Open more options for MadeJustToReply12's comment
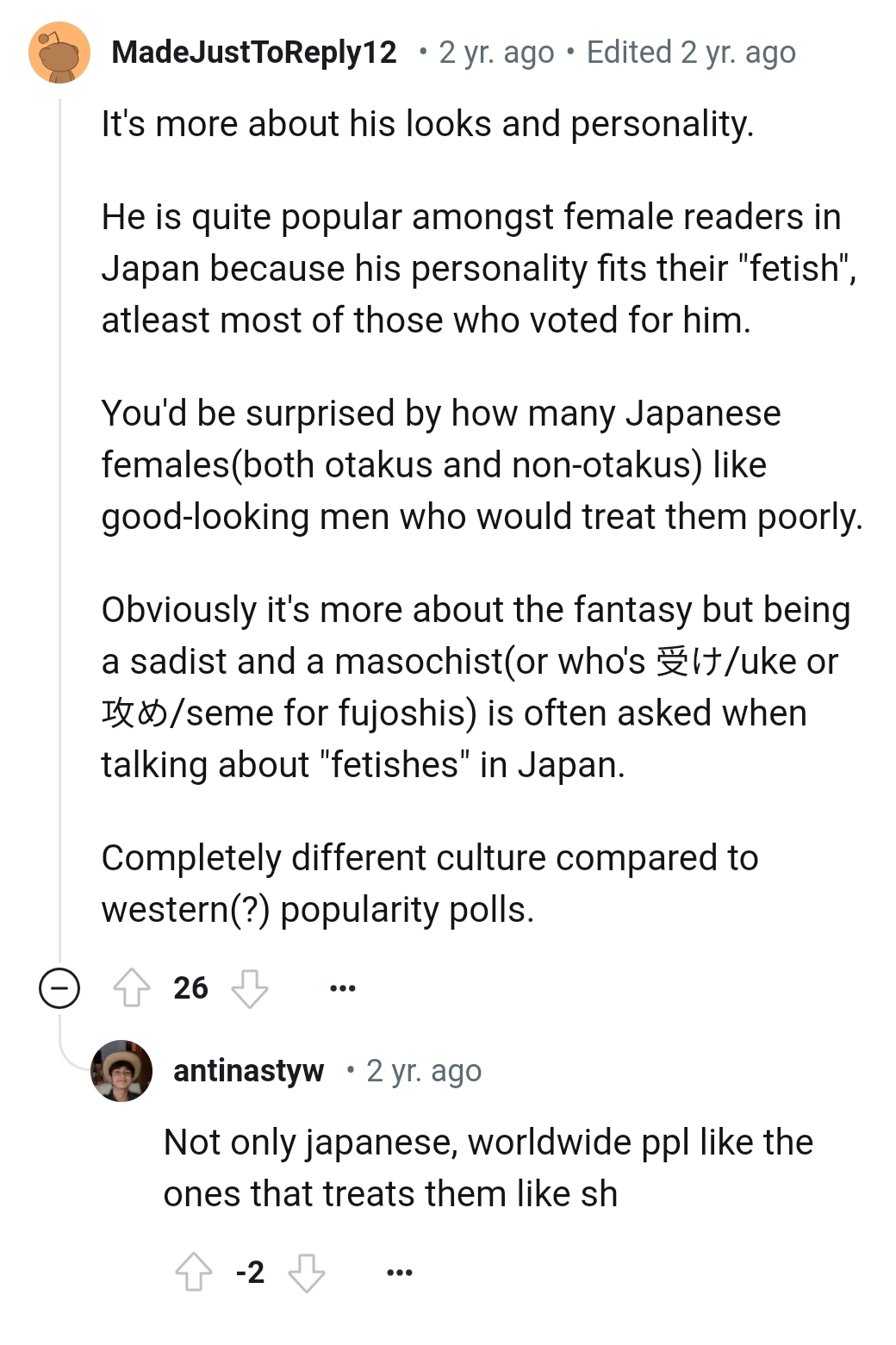This screenshot has height=1345, width=896. [x=343, y=988]
